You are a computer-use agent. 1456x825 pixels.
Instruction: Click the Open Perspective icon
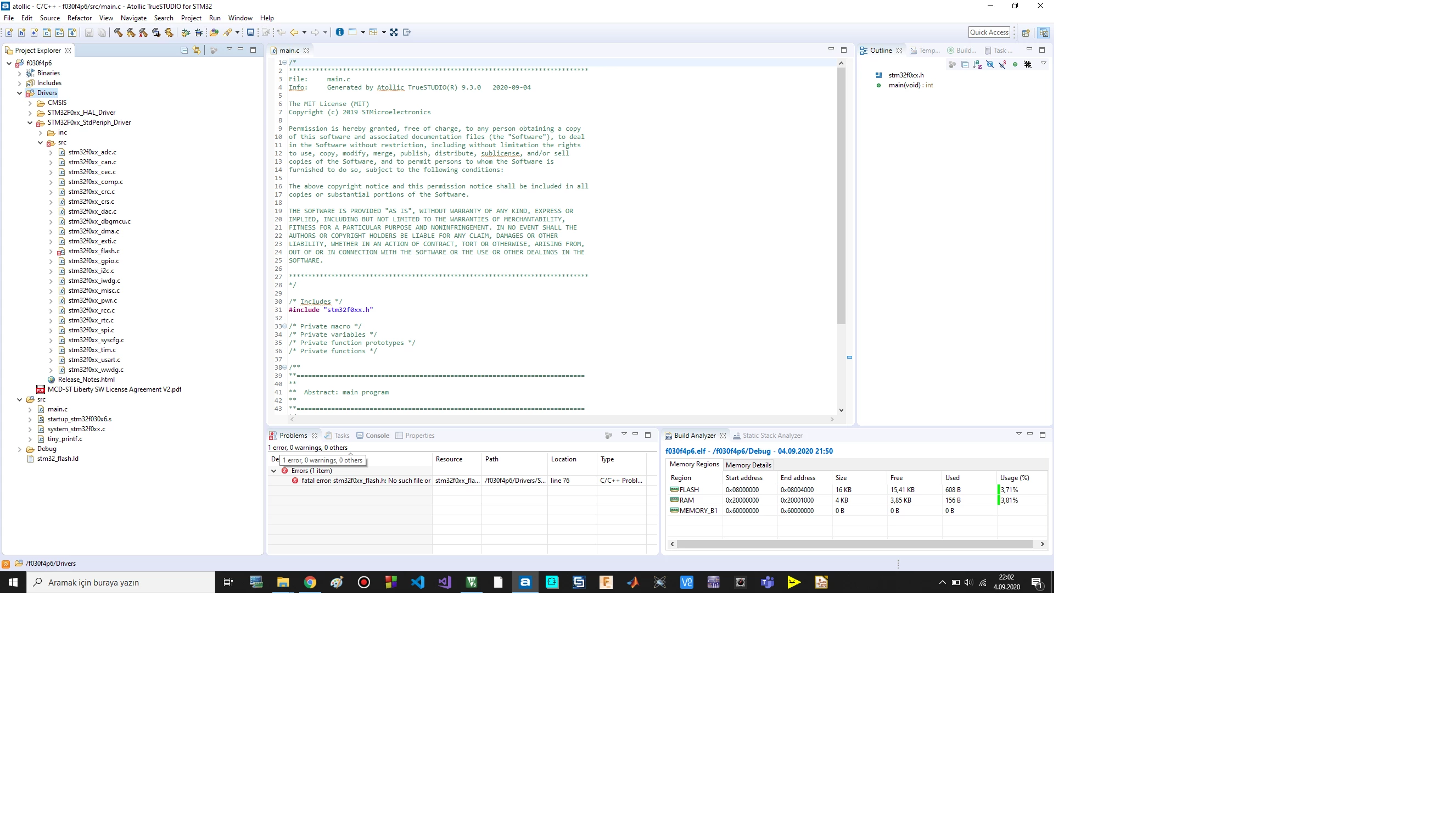pyautogui.click(x=1026, y=32)
